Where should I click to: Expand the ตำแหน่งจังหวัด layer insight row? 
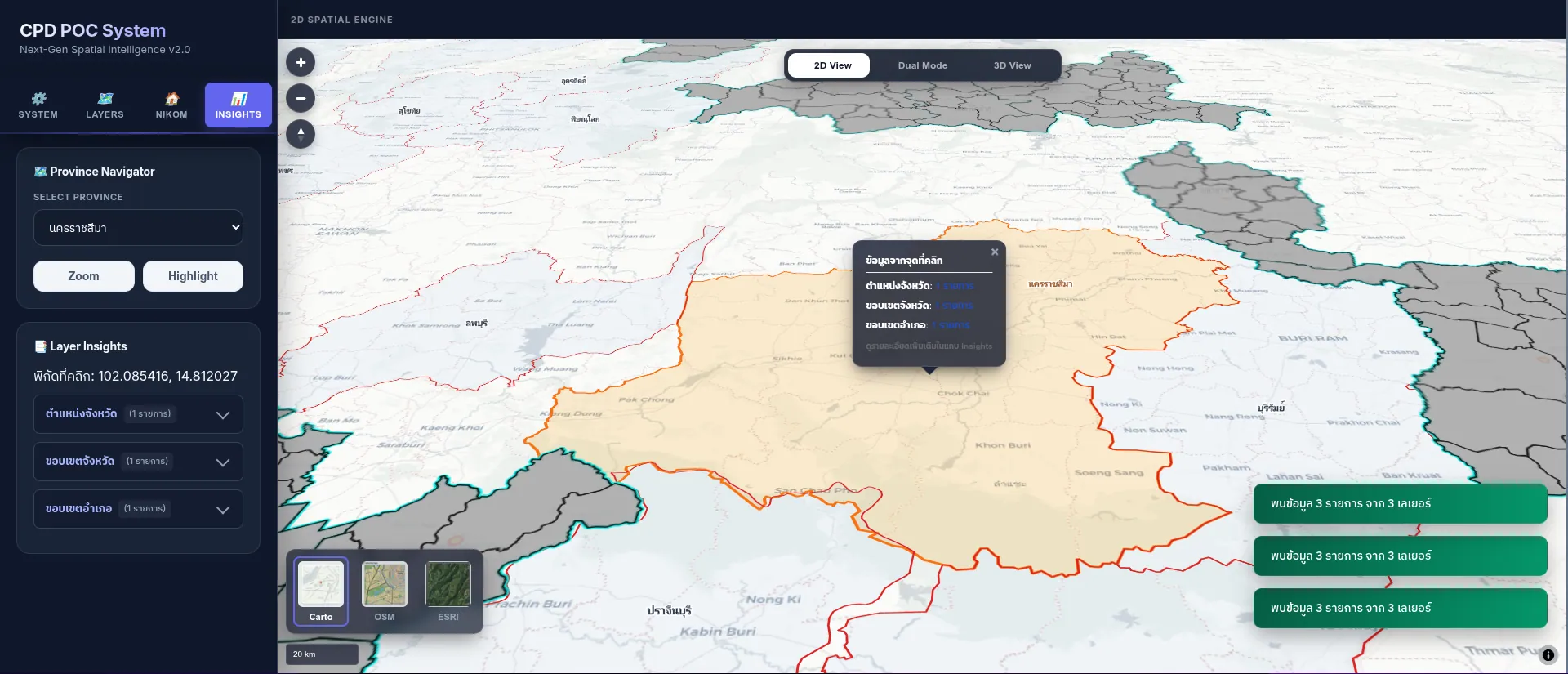(x=138, y=414)
